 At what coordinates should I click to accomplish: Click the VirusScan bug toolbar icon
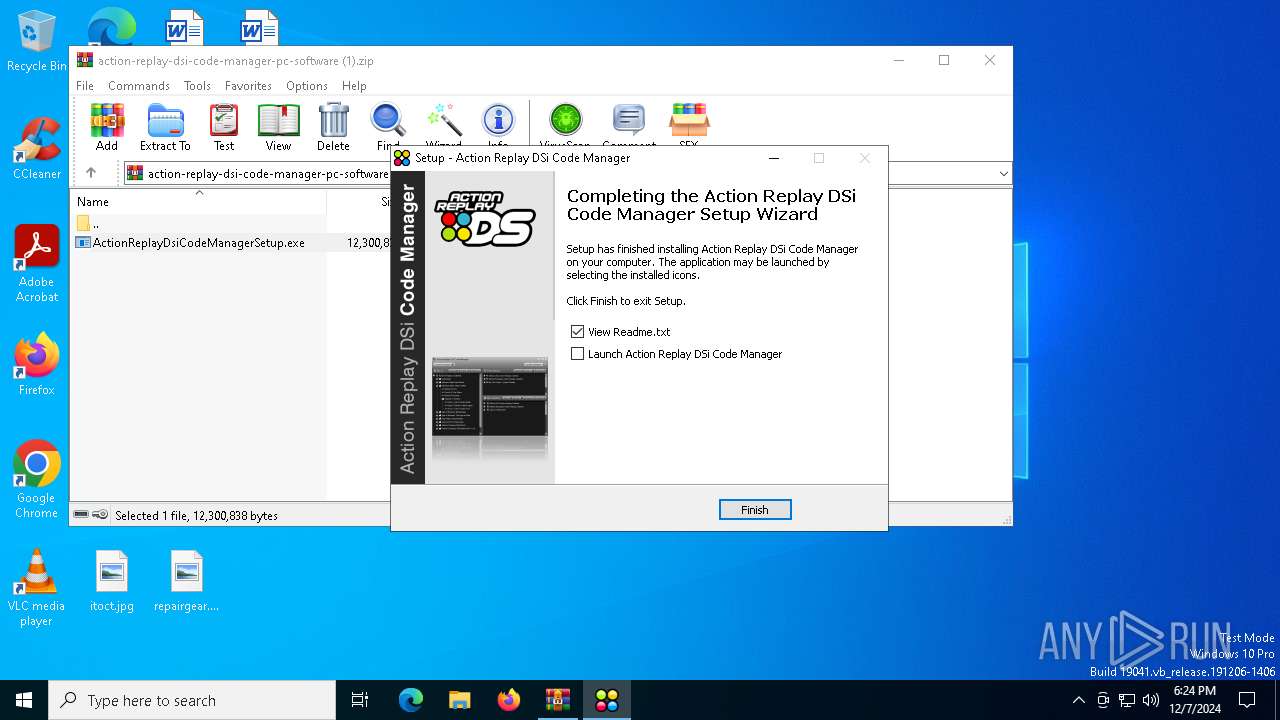565,127
